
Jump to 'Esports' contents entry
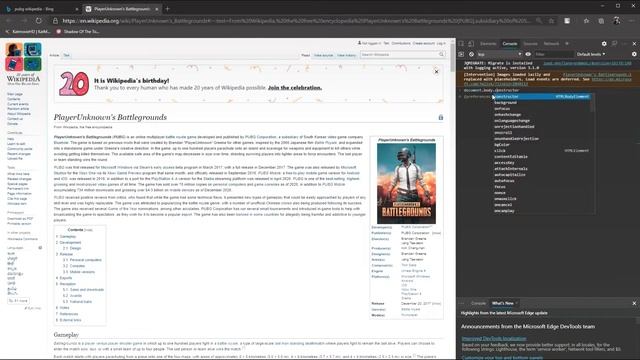tap(66, 278)
